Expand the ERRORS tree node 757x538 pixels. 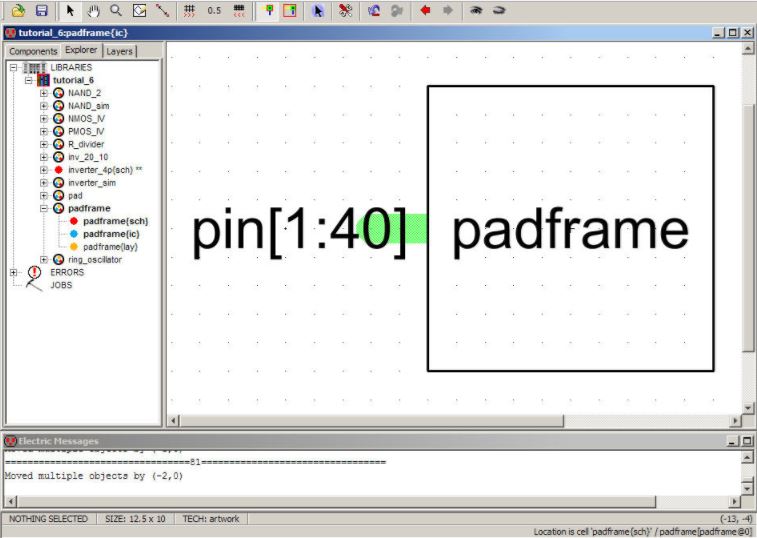click(14, 272)
